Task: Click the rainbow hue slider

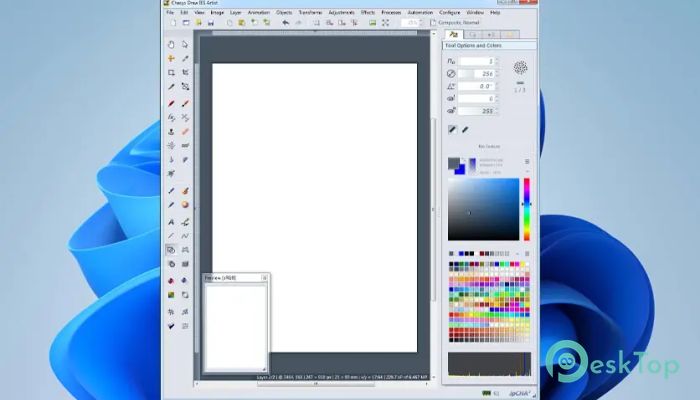Action: [527, 209]
